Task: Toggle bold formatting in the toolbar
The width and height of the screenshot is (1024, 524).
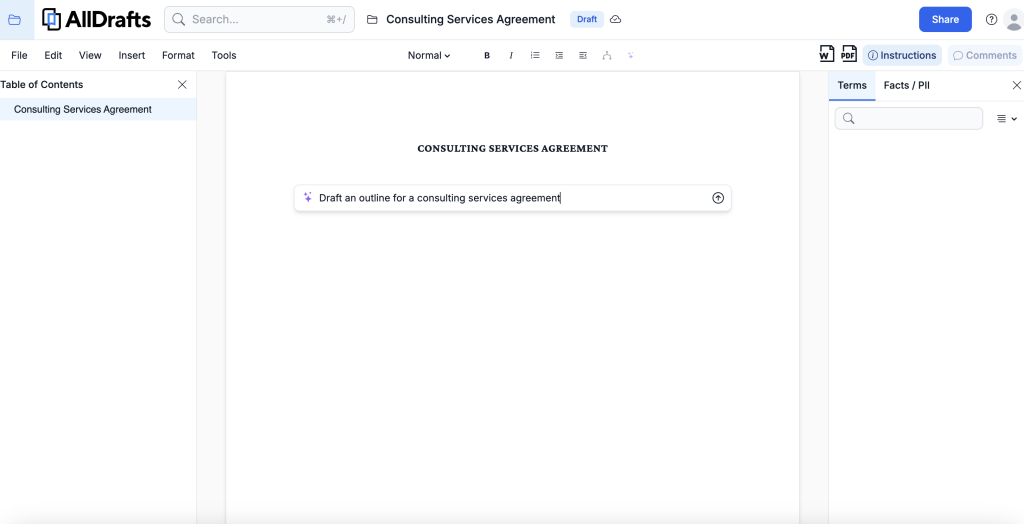Action: click(487, 56)
